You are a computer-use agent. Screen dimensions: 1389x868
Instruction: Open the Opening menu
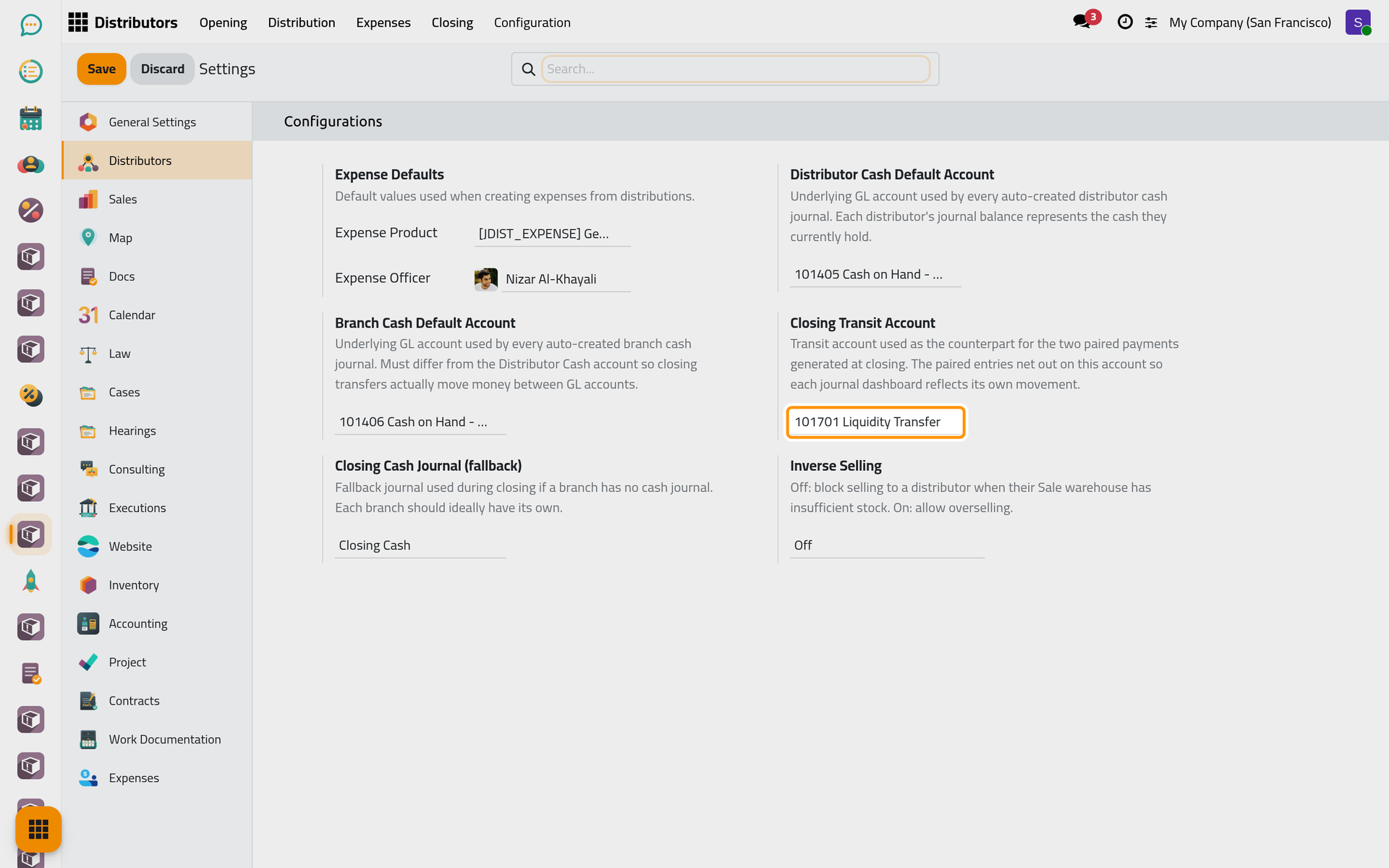point(223,22)
